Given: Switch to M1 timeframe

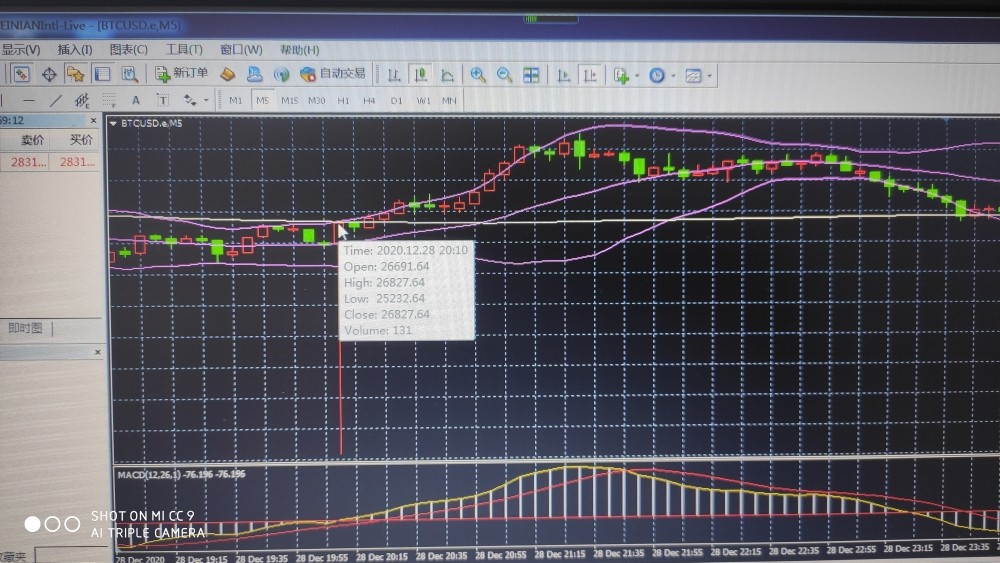Looking at the screenshot, I should [235, 101].
